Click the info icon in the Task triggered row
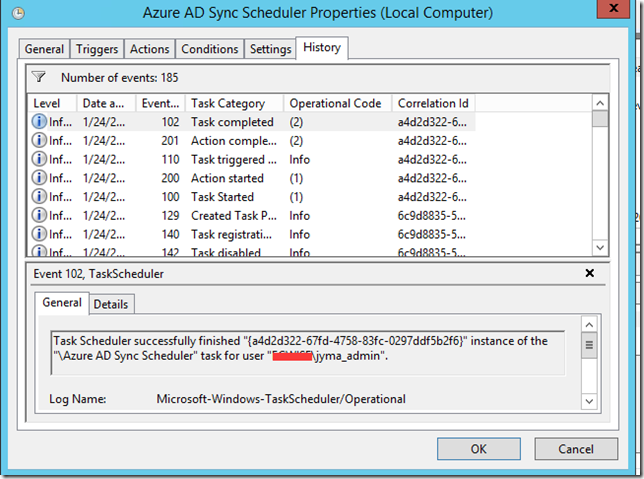 (x=39, y=159)
